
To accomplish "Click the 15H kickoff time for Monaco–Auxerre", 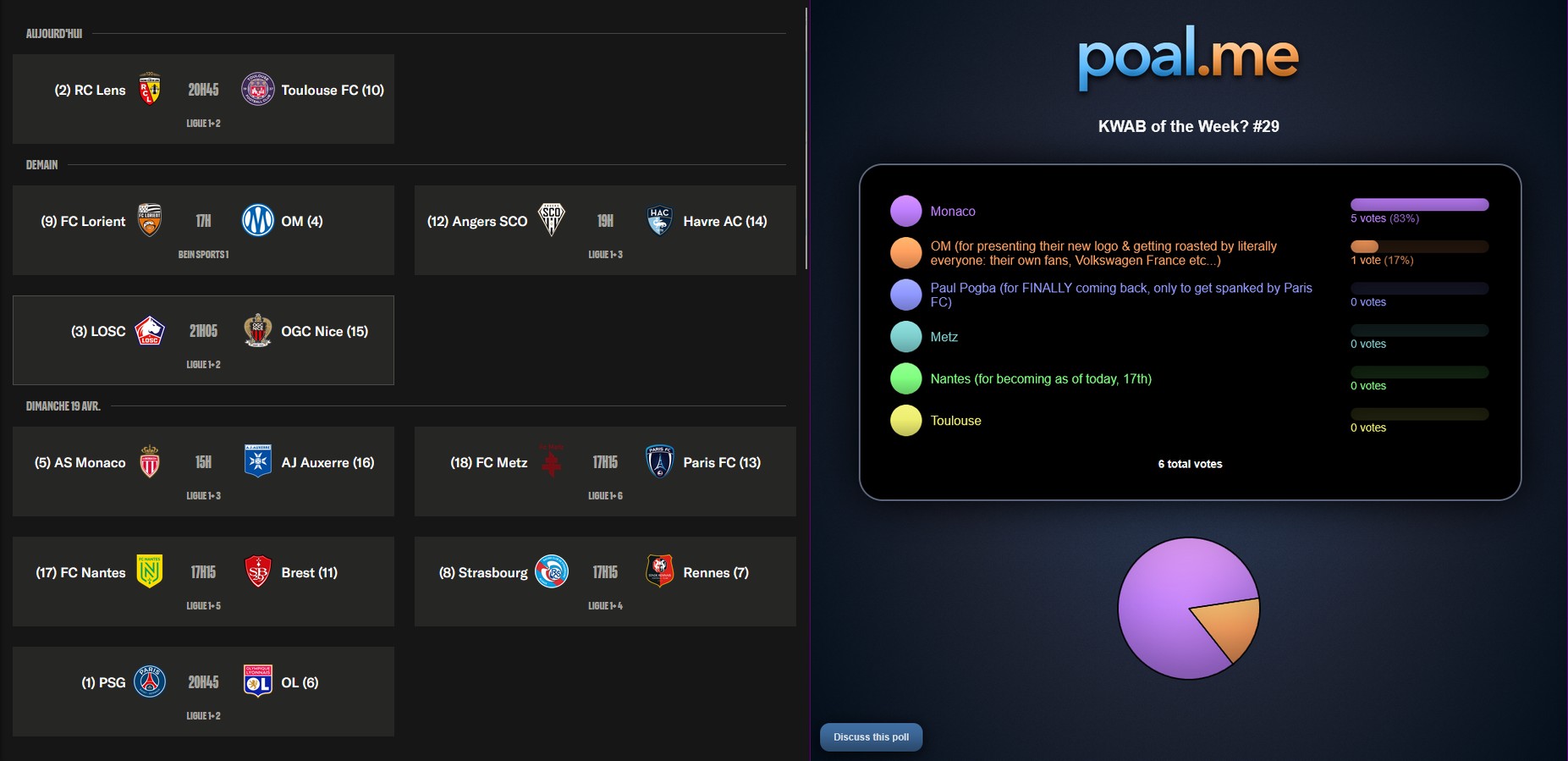I will [203, 462].
